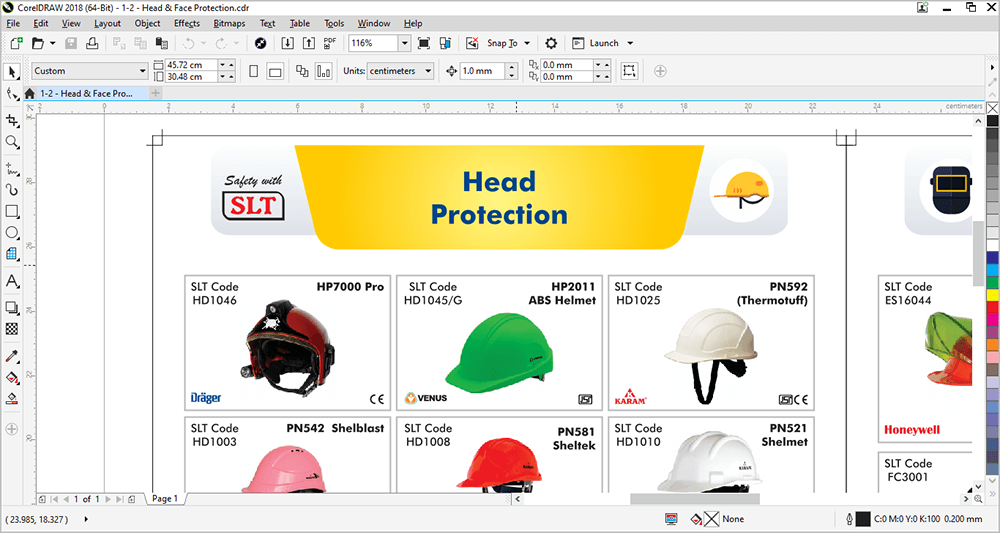Click the Redo arrow icon
This screenshot has width=1000, height=533.
pyautogui.click(x=221, y=43)
